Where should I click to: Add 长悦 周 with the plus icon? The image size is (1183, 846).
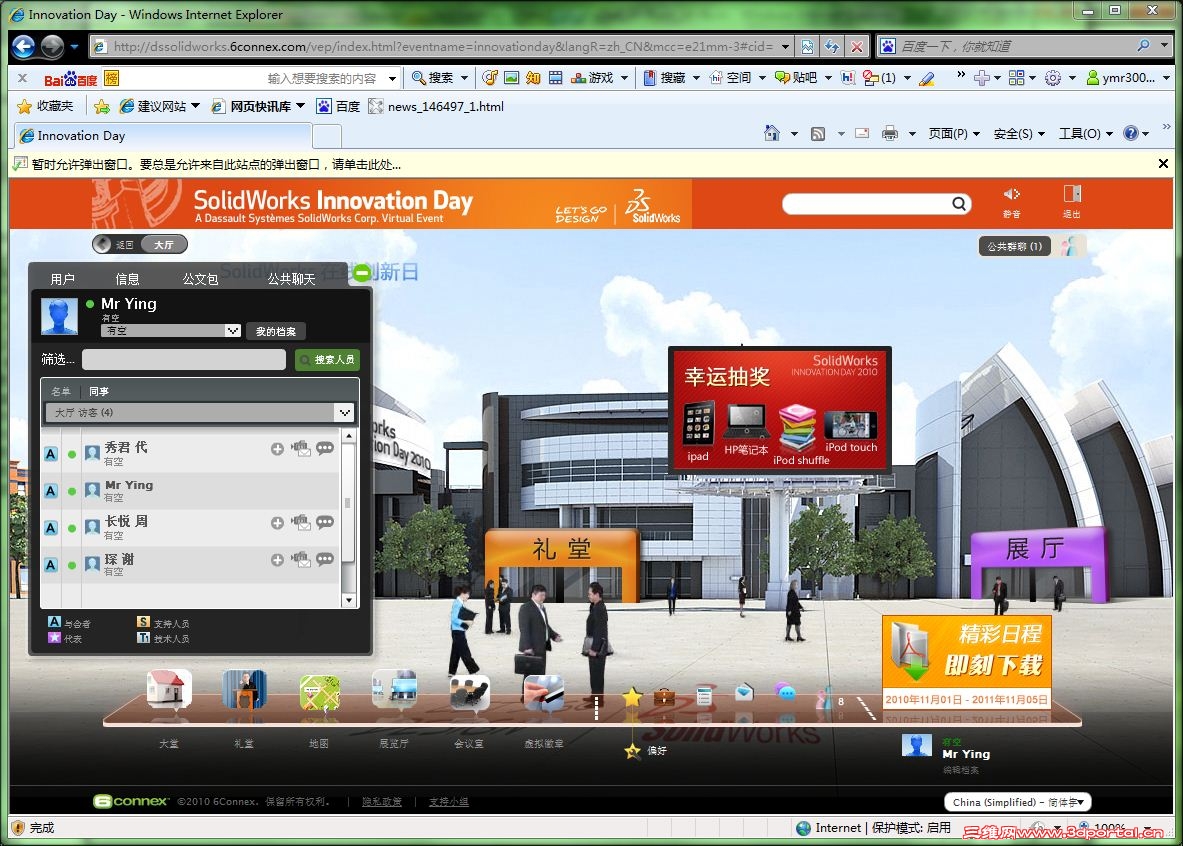coord(278,522)
